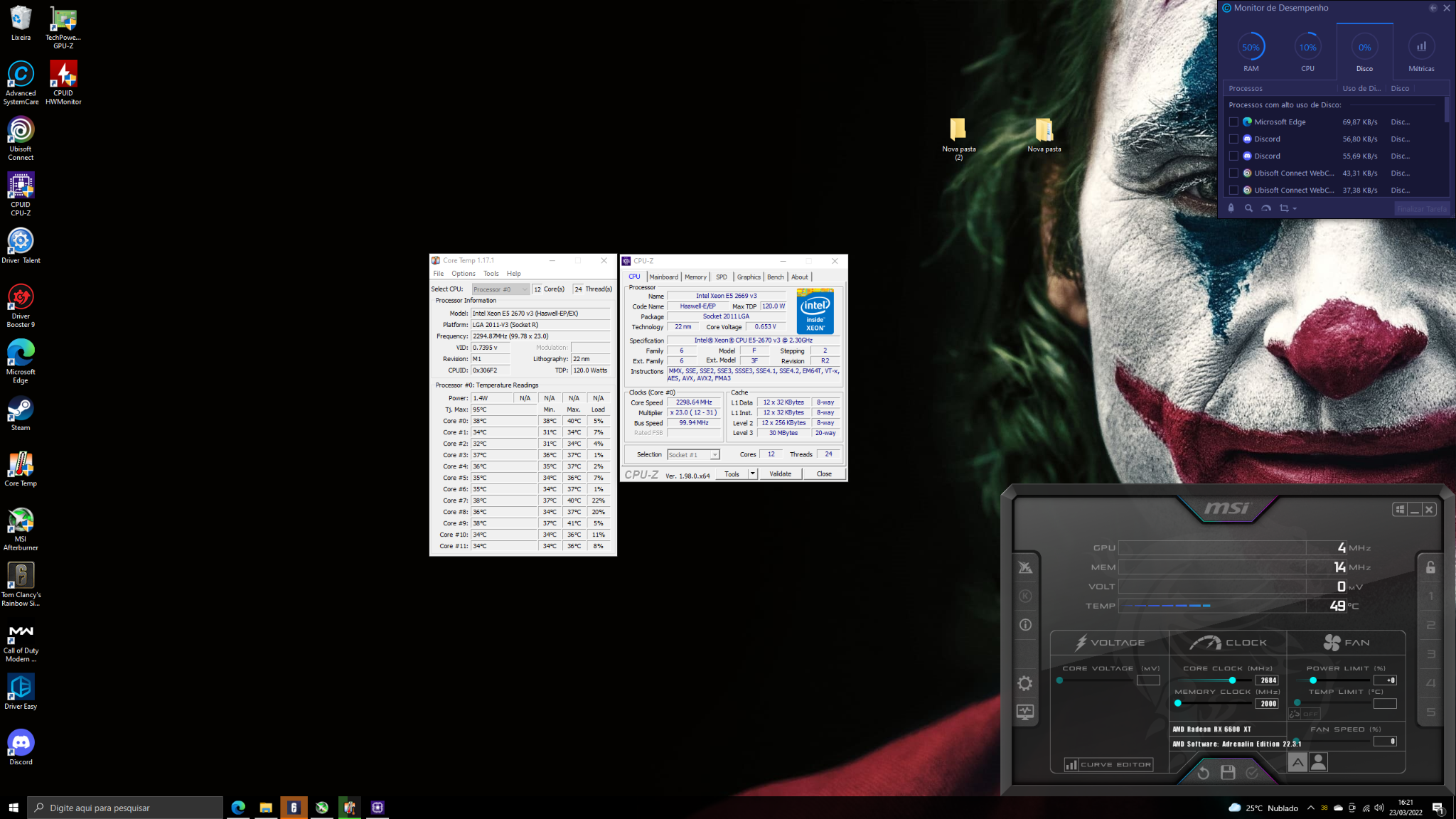Click Afterburner Windows startup icon
This screenshot has width=1456, height=819.
coord(1400,509)
